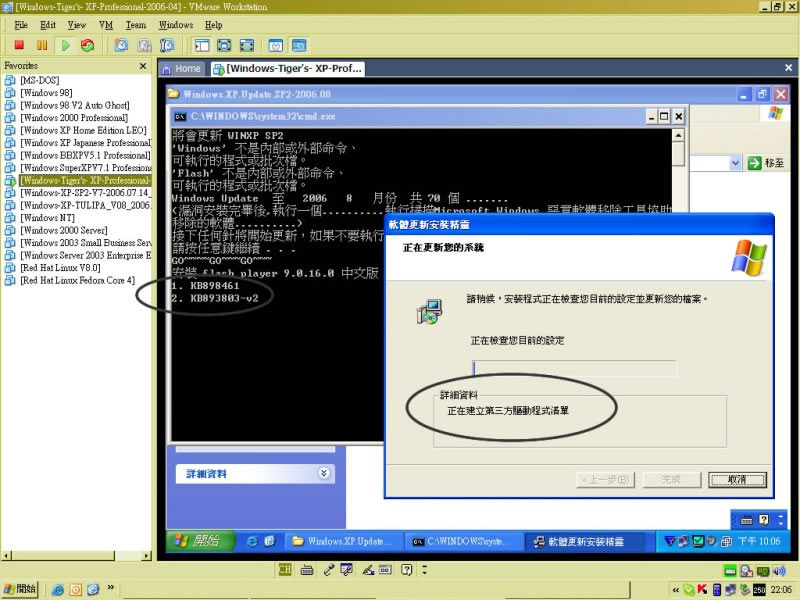Open the Explorer address bar dropdown
Screen dimensions: 800x600
(735, 163)
